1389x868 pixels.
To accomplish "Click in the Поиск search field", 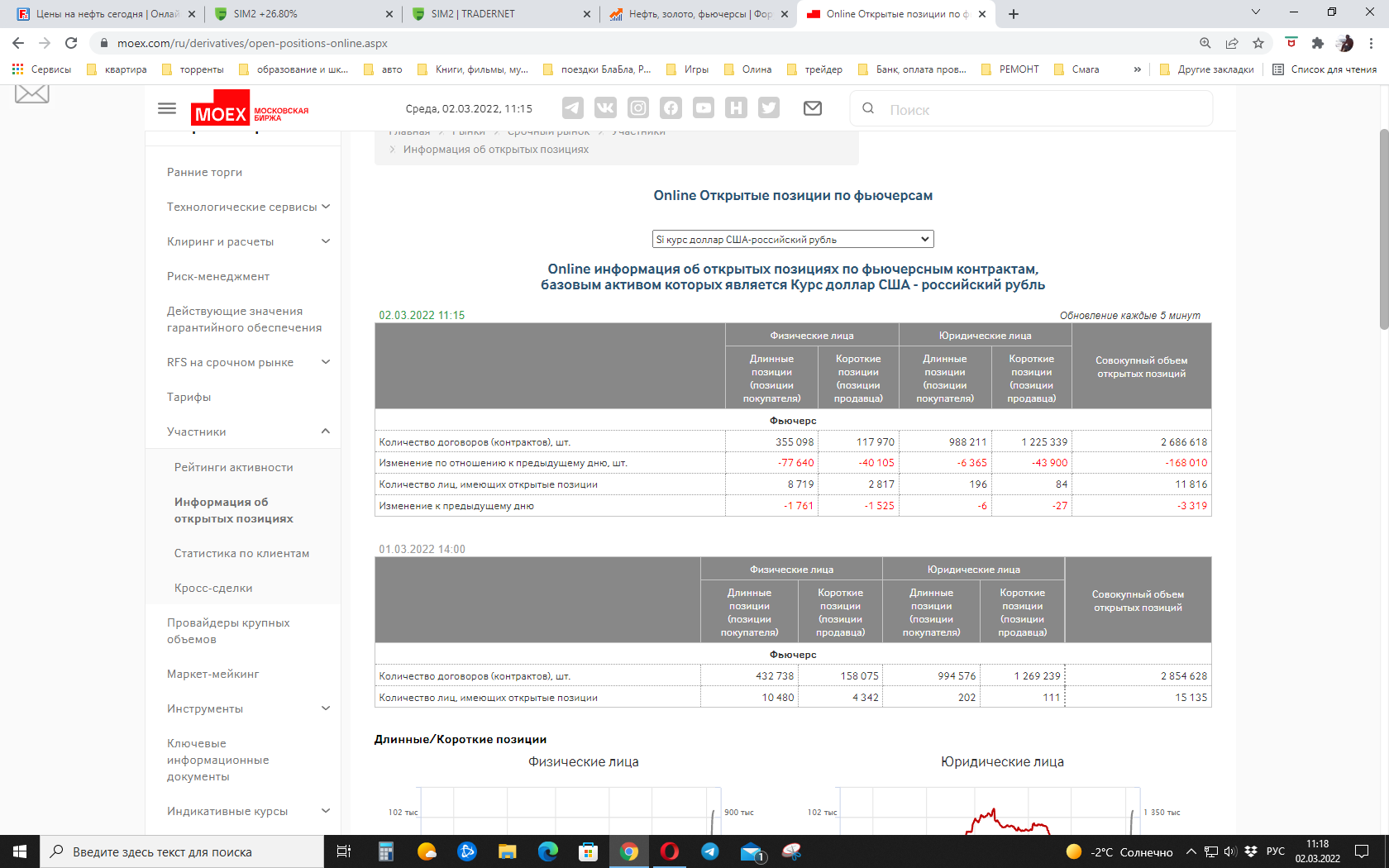I will (1042, 109).
